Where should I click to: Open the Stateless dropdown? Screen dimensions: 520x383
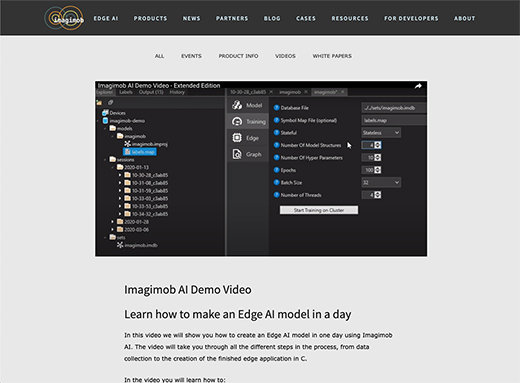(x=381, y=133)
